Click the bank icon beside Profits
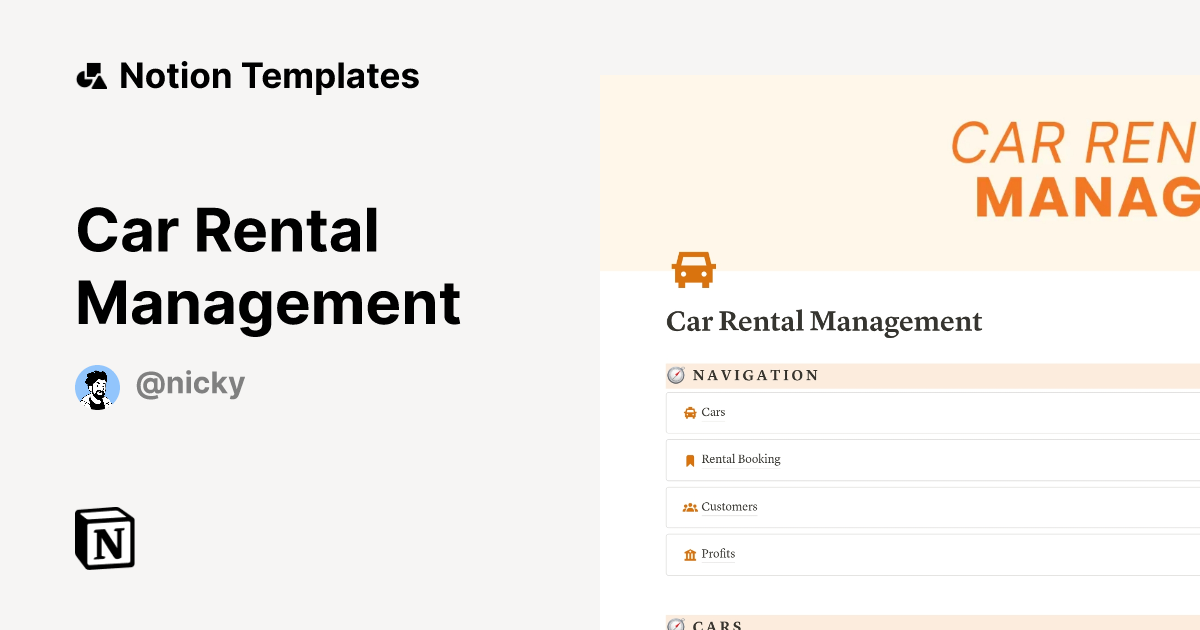The image size is (1200, 630). click(x=690, y=555)
